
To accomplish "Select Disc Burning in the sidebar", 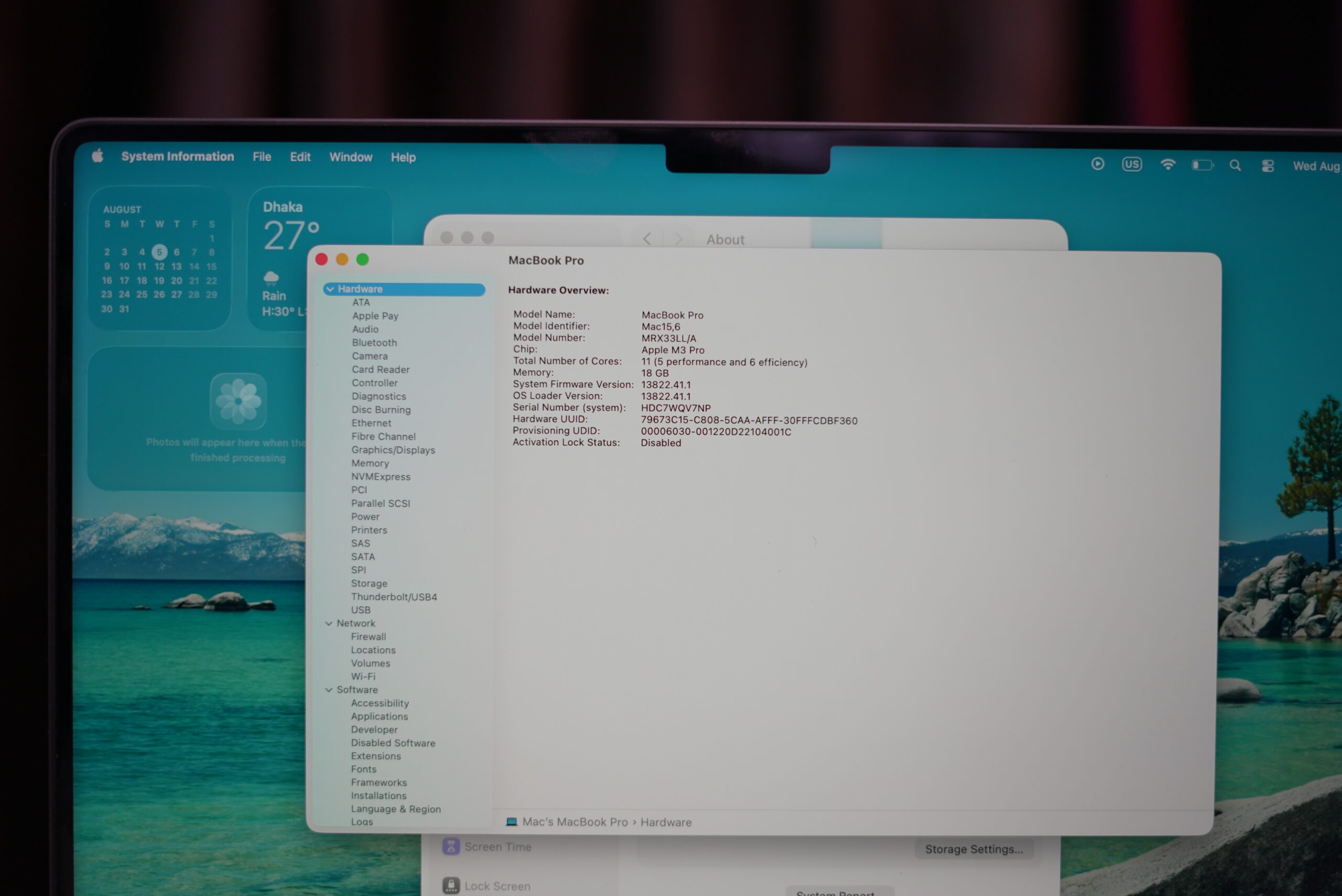I will pos(381,410).
